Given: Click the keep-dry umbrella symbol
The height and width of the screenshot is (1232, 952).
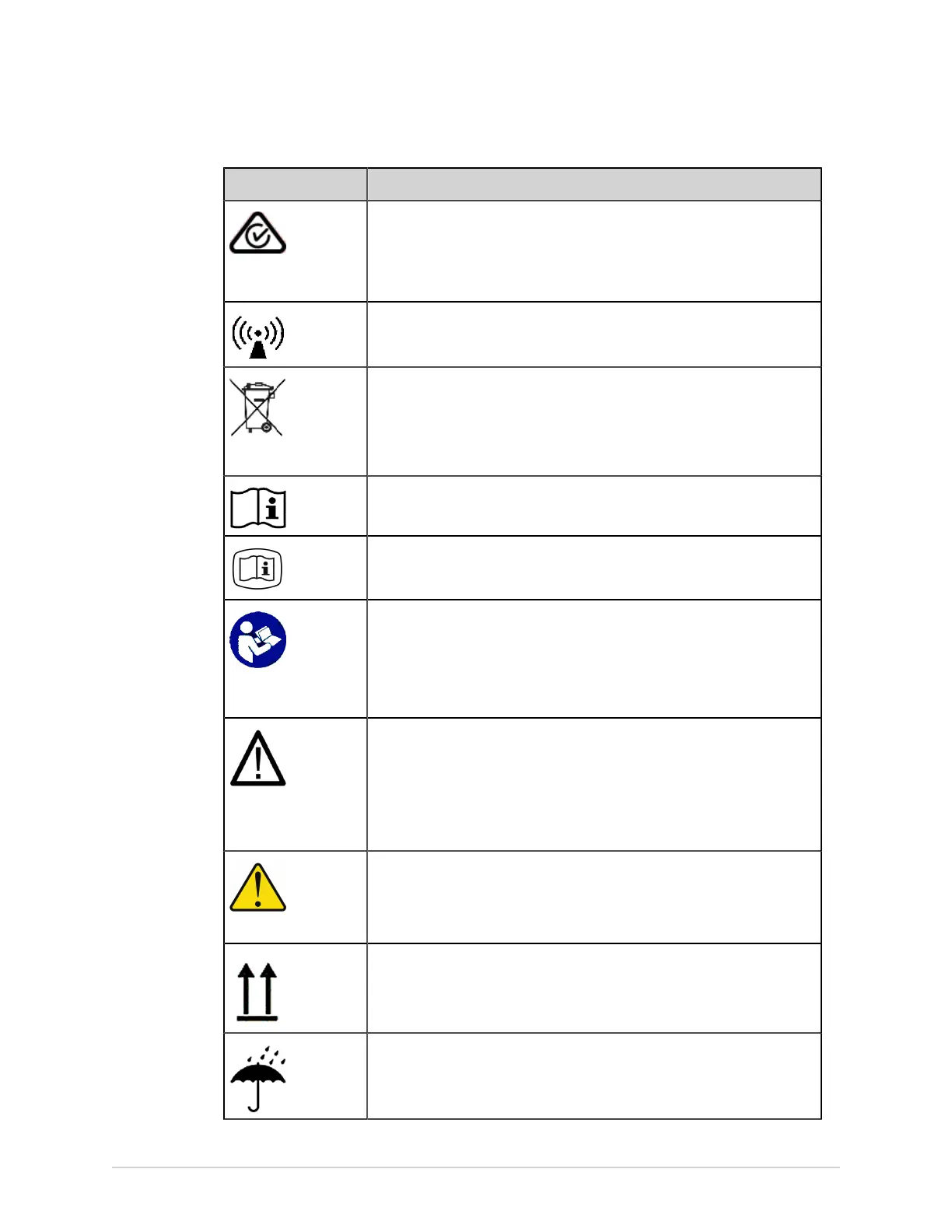Looking at the screenshot, I should [258, 1078].
